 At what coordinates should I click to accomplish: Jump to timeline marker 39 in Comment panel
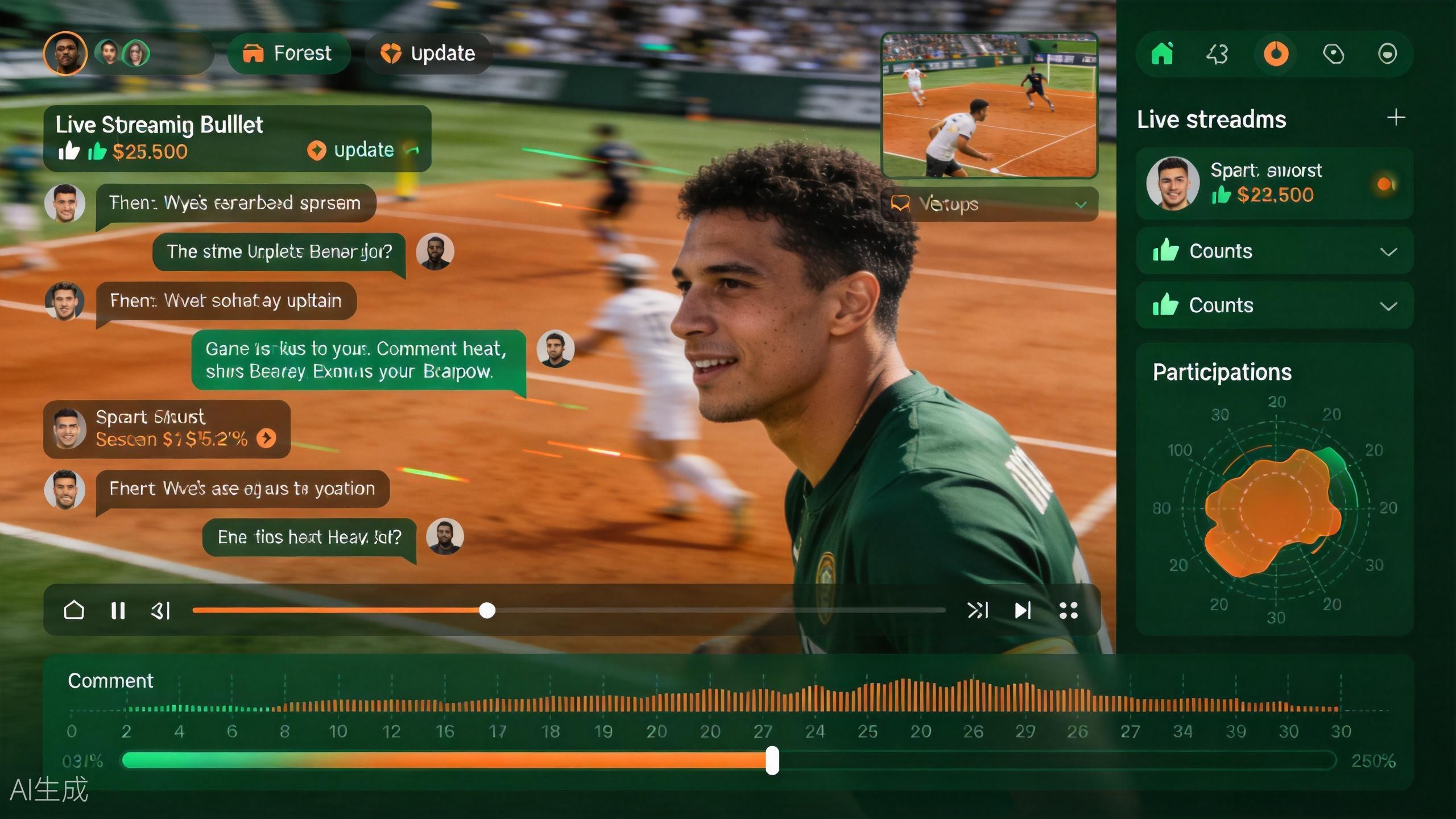tap(1236, 731)
